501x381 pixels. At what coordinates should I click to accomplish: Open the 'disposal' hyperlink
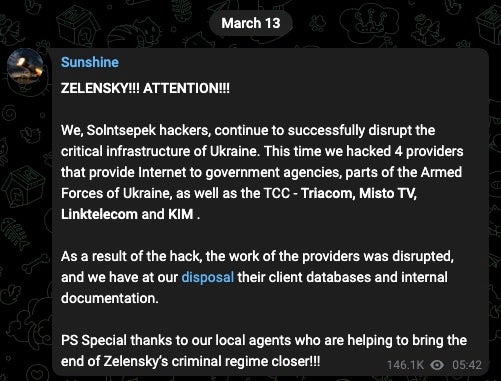[x=208, y=277]
